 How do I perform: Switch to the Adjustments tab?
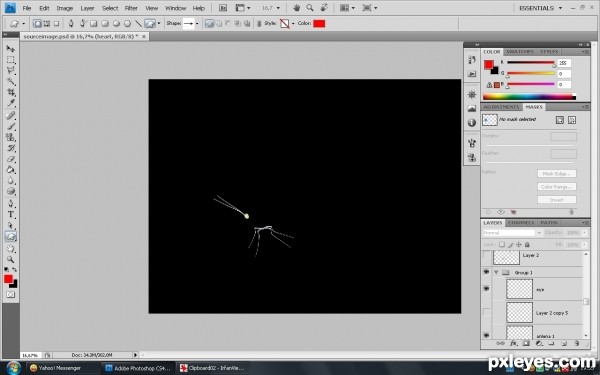[501, 107]
